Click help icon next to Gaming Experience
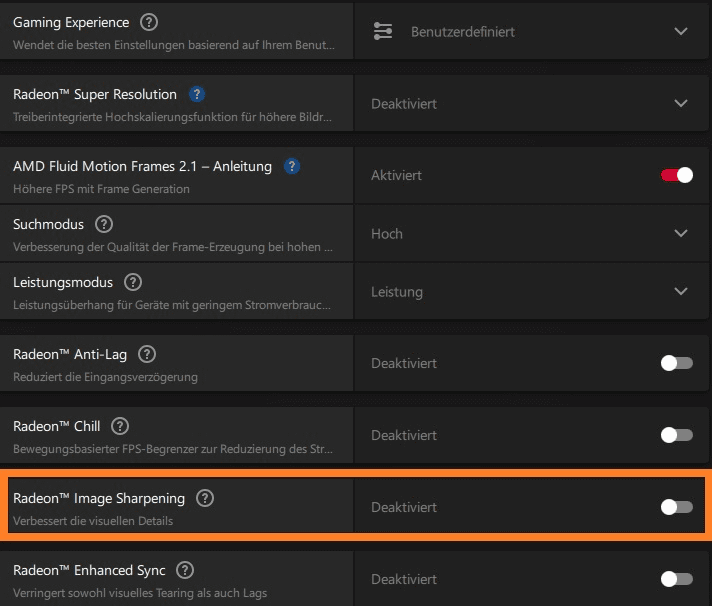Viewport: 712px width, 606px height. (149, 22)
